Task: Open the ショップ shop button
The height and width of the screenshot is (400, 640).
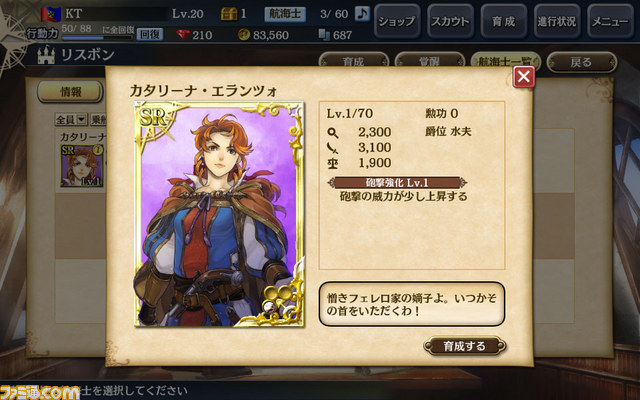Action: (x=397, y=21)
